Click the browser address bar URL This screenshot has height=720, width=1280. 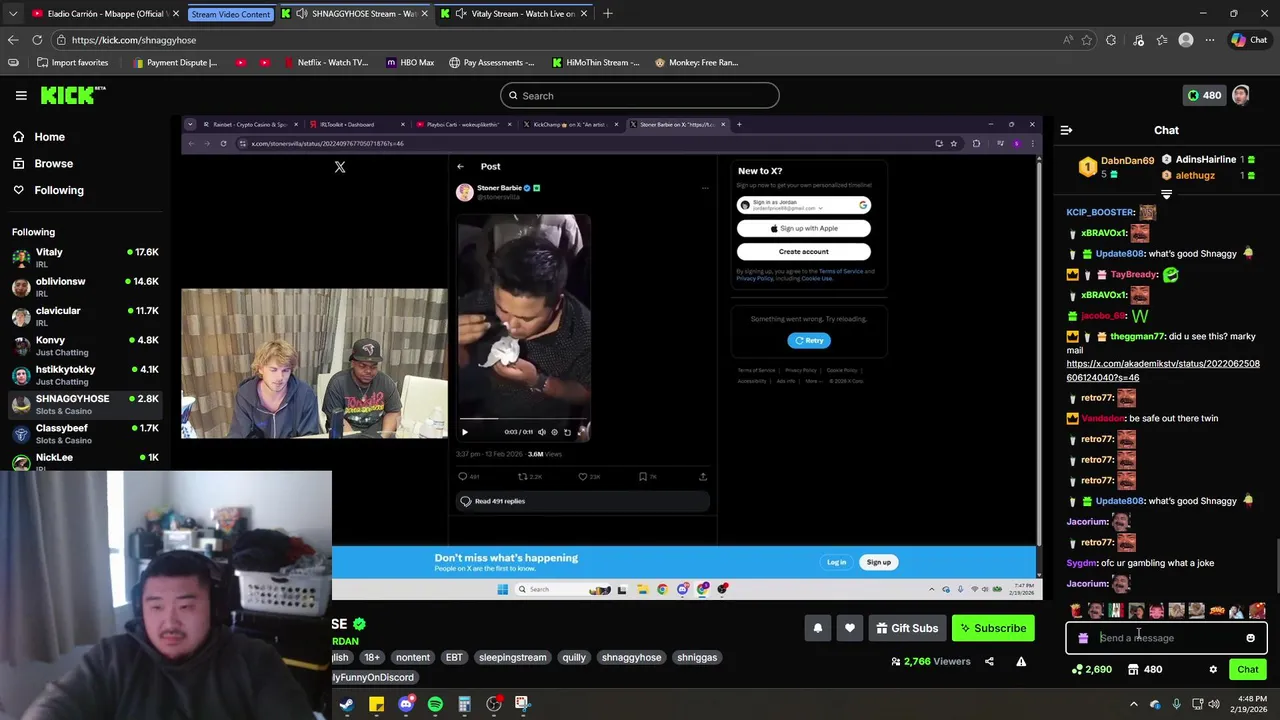(134, 40)
